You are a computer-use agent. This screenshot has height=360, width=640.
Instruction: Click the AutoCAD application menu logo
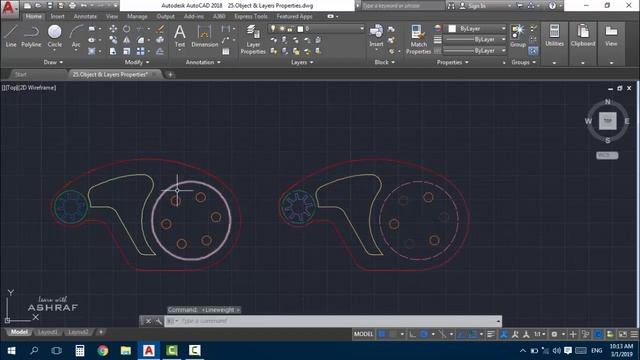(x=9, y=8)
